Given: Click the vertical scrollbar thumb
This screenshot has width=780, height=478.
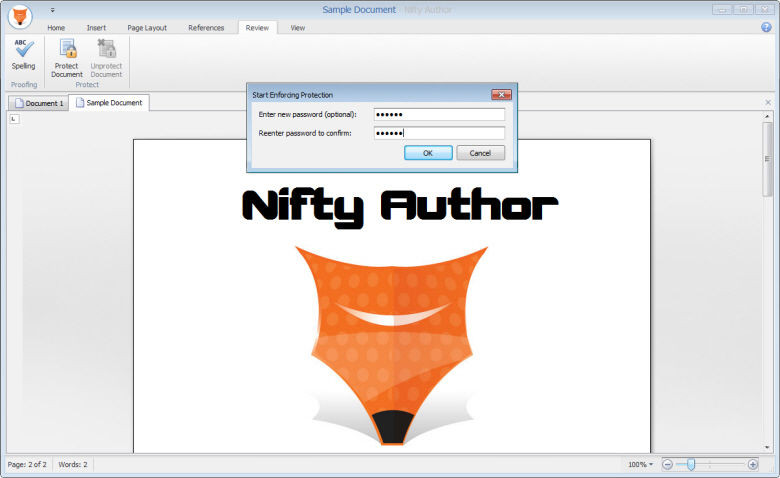Looking at the screenshot, I should 767,159.
